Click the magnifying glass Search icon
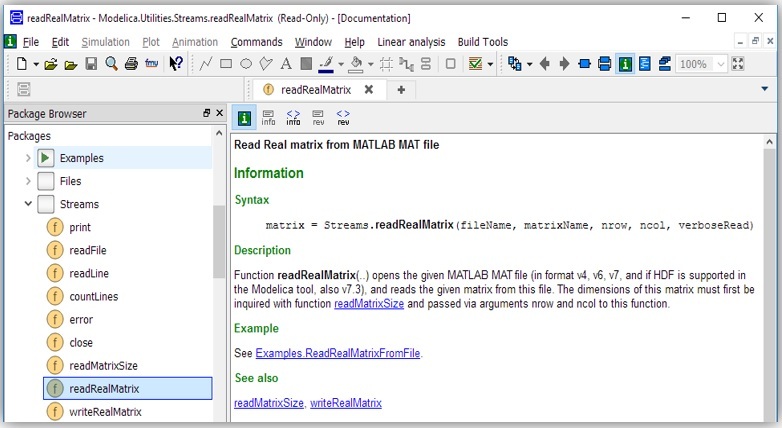Viewport: 782px width, 428px height. (x=111, y=64)
